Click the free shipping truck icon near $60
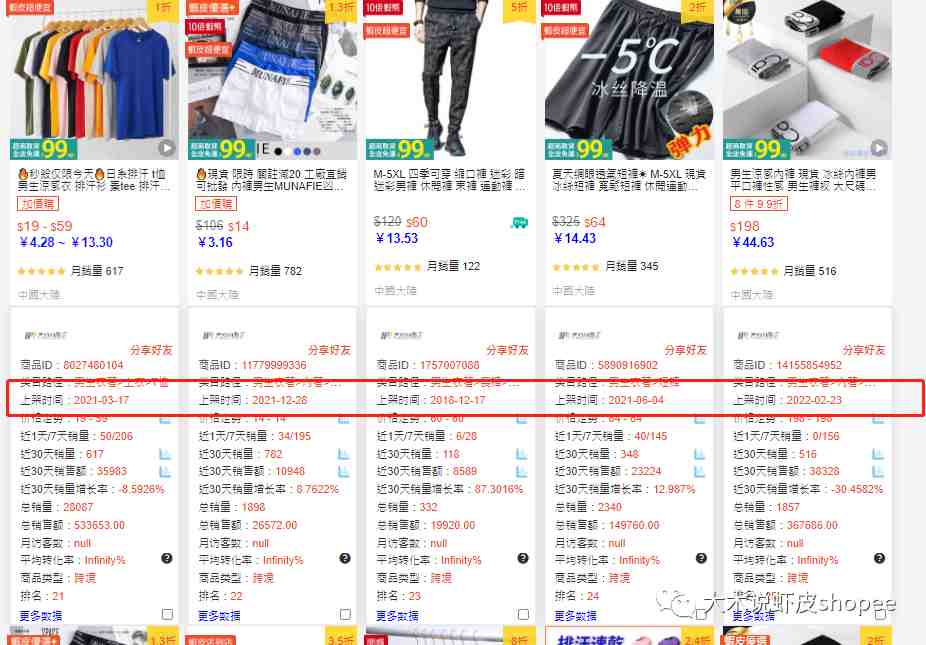Image resolution: width=926 pixels, height=645 pixels. coord(519,223)
